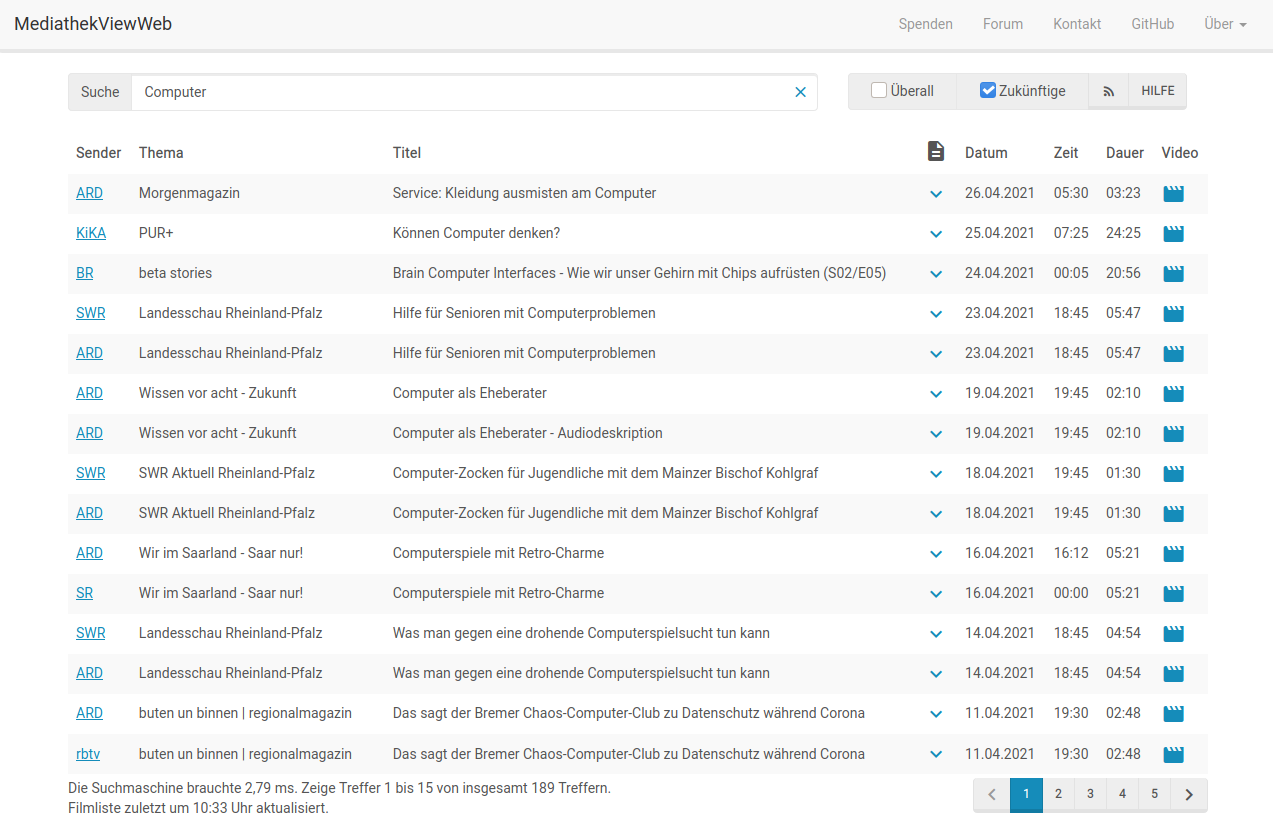This screenshot has width=1273, height=832.
Task: Open the video for the rbtv entry
Action: coord(1172,753)
